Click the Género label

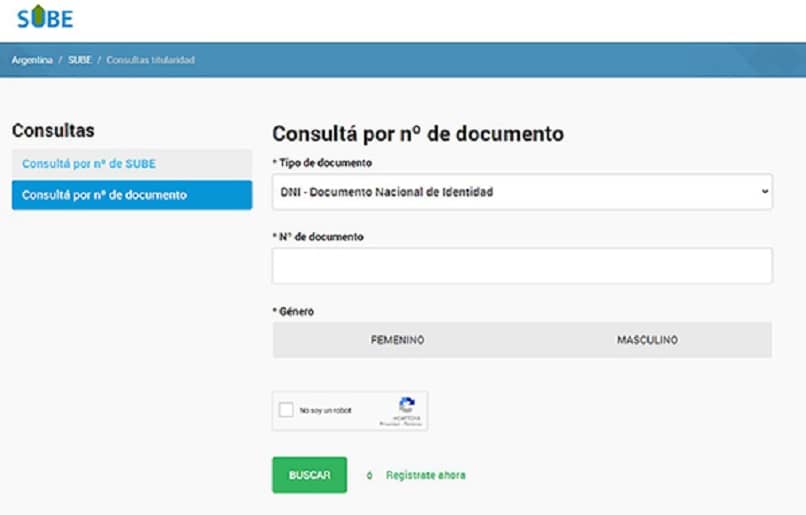[x=294, y=311]
